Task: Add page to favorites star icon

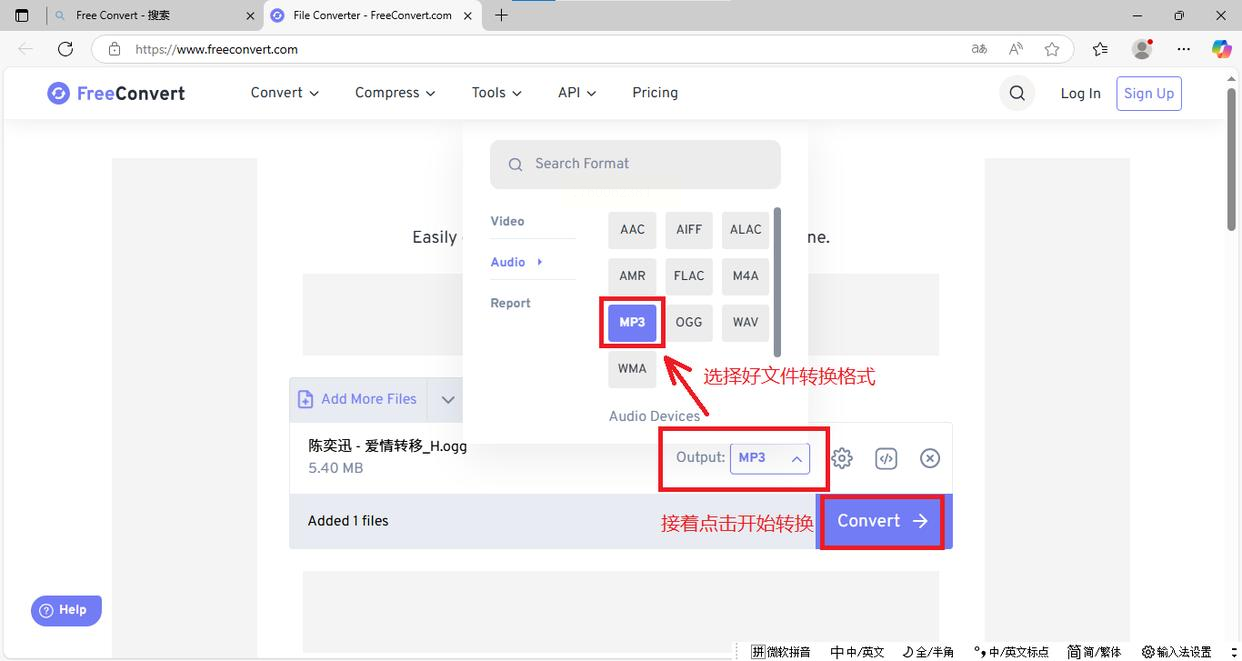Action: (x=1052, y=49)
